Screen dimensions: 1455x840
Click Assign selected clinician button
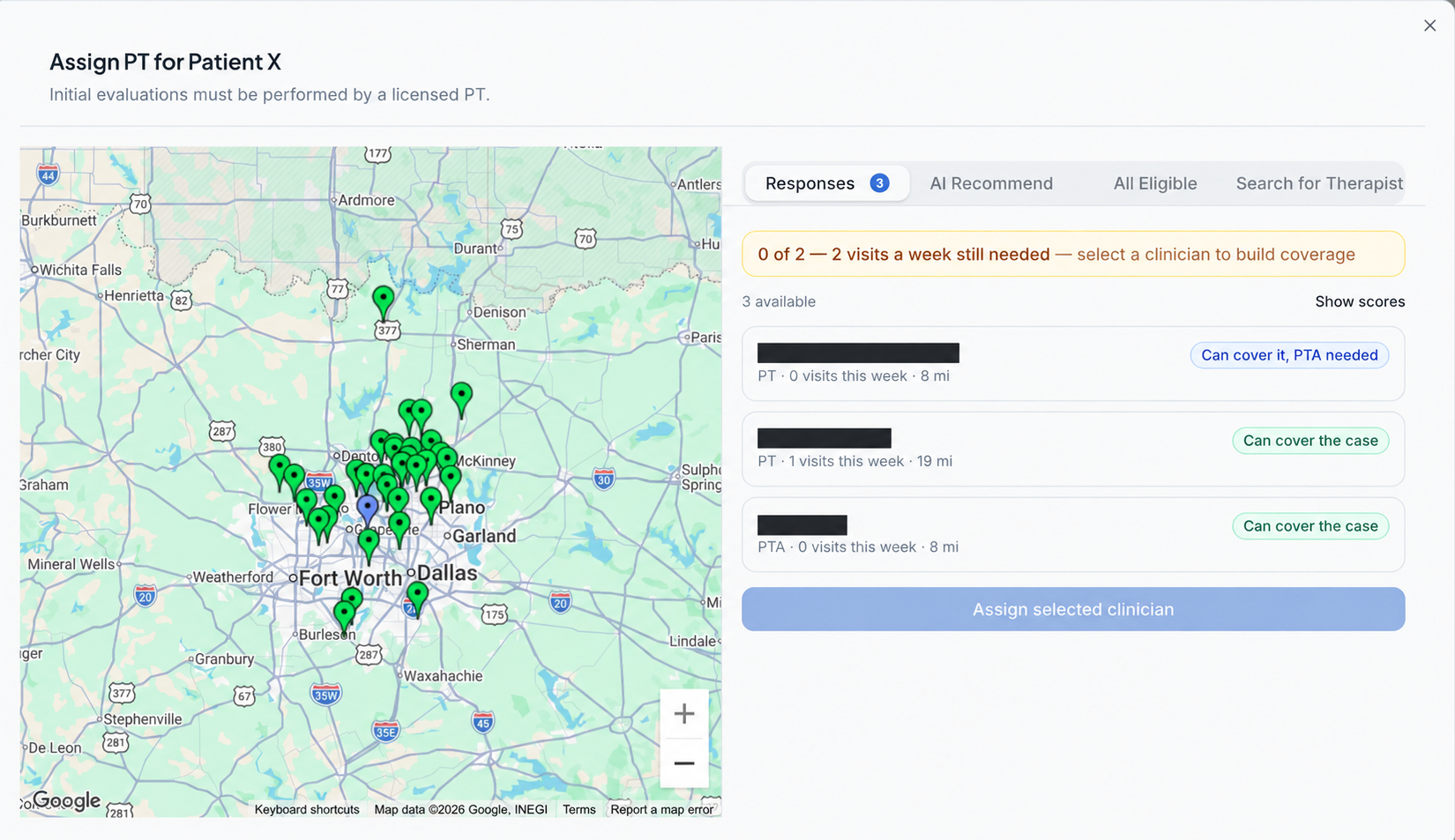click(1073, 609)
